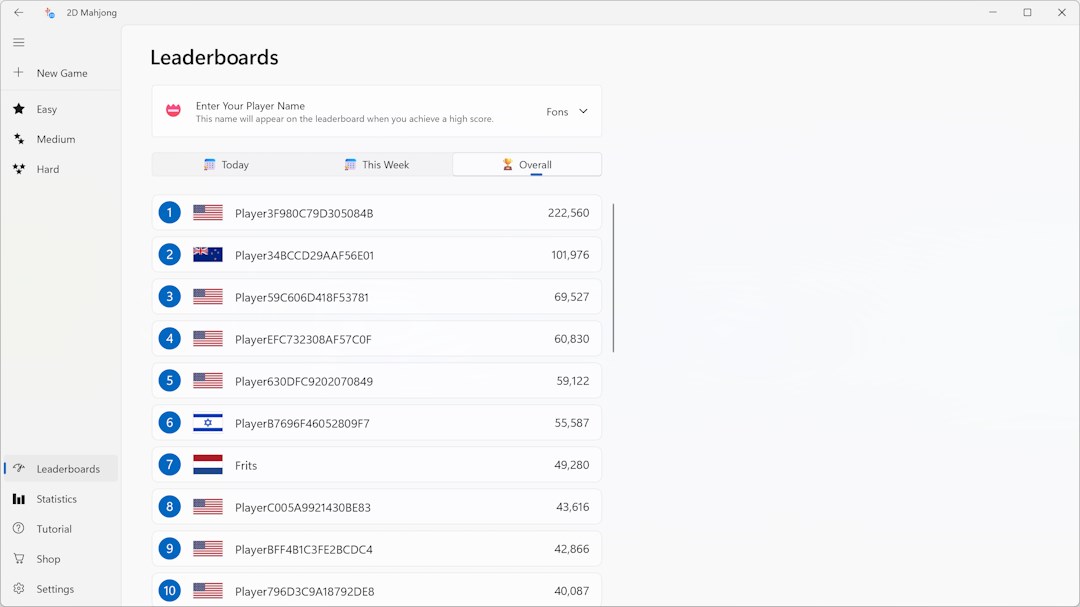Choose the Medium difficulty level

[x=55, y=139]
